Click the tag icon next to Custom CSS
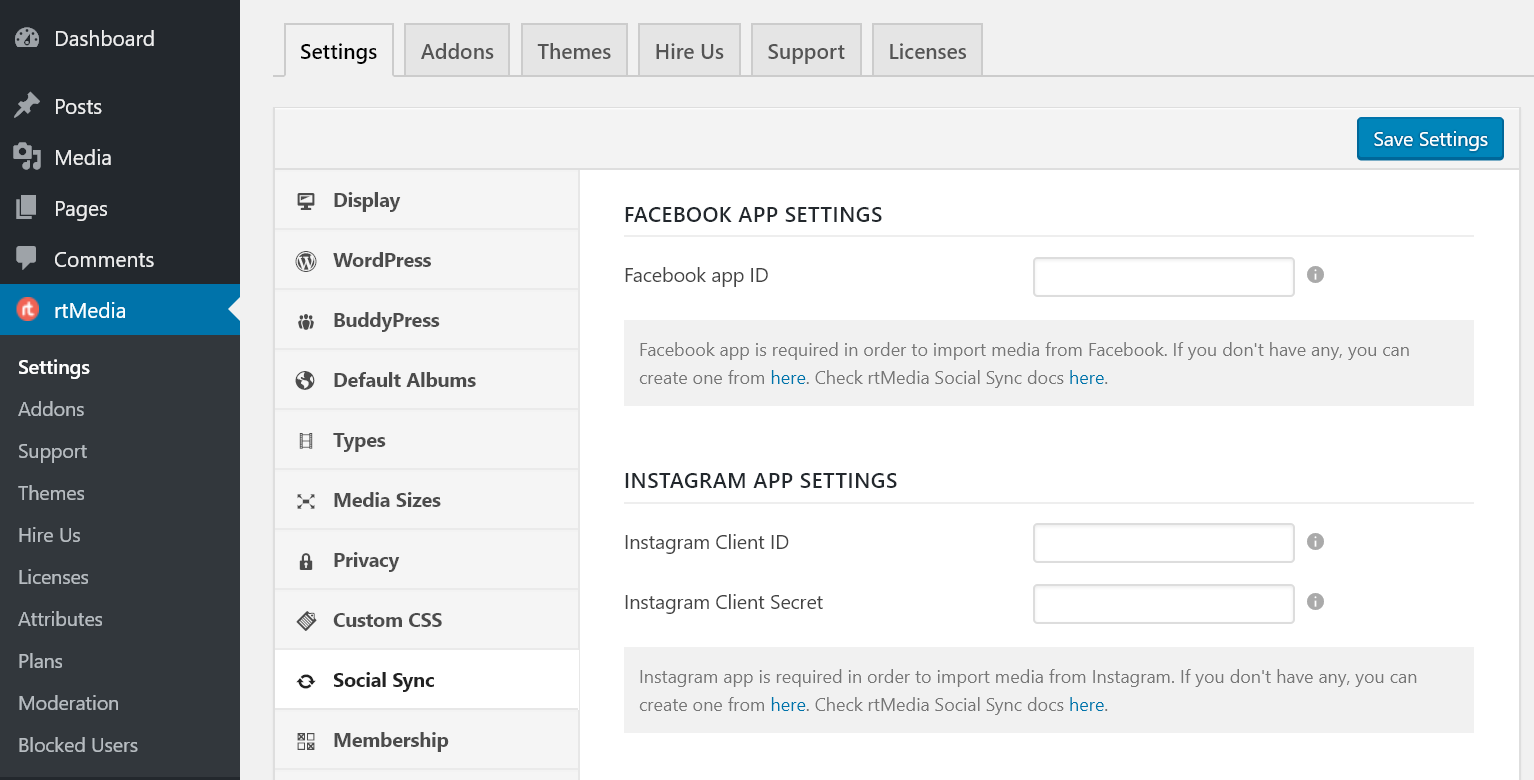This screenshot has height=780, width=1534. [x=306, y=620]
